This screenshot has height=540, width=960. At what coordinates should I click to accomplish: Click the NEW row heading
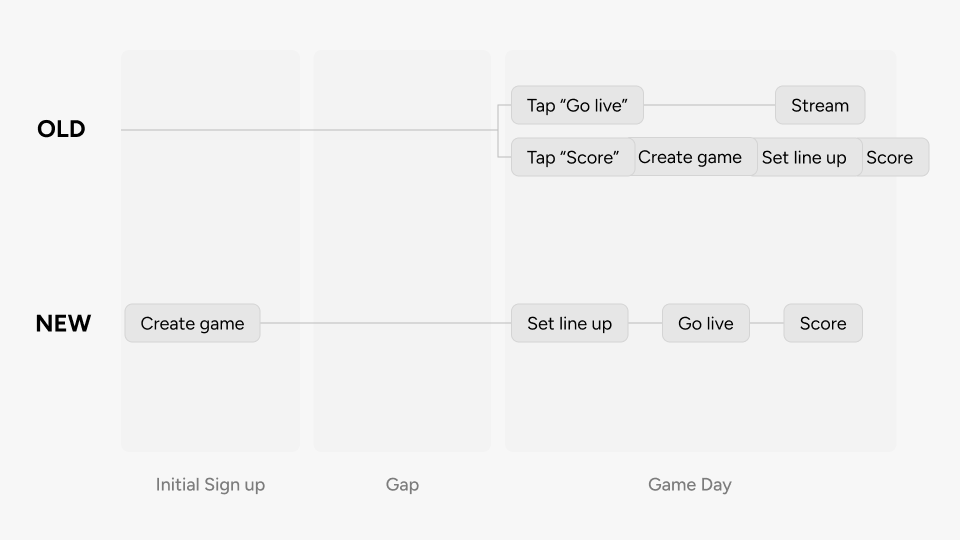[x=63, y=323]
